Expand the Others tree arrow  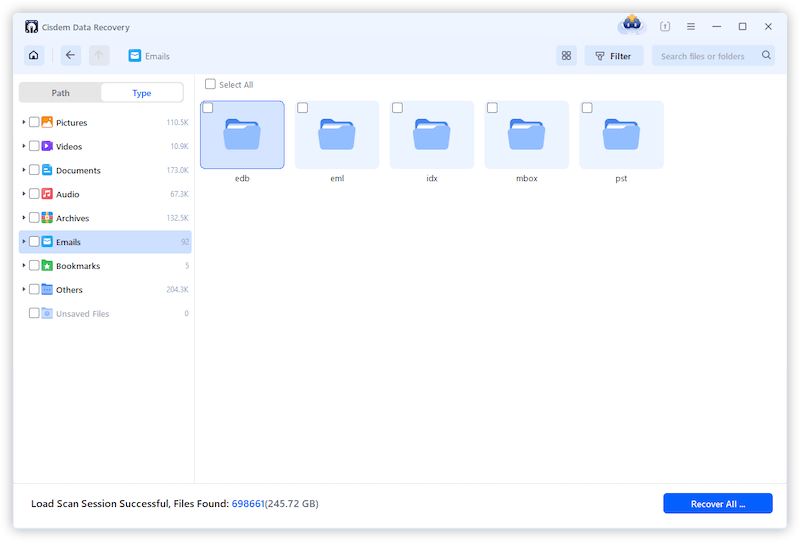point(23,289)
